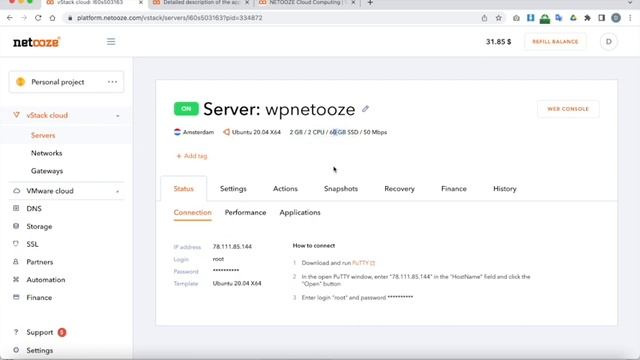Viewport: 640px width, 360px height.
Task: Click the Storage sidebar icon
Action: point(16,226)
